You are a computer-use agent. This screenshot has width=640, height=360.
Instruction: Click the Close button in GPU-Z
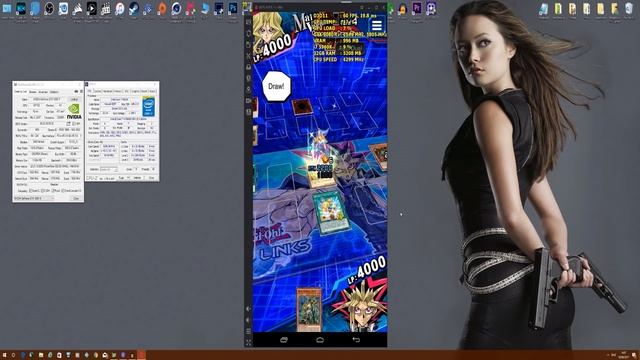click(76, 198)
